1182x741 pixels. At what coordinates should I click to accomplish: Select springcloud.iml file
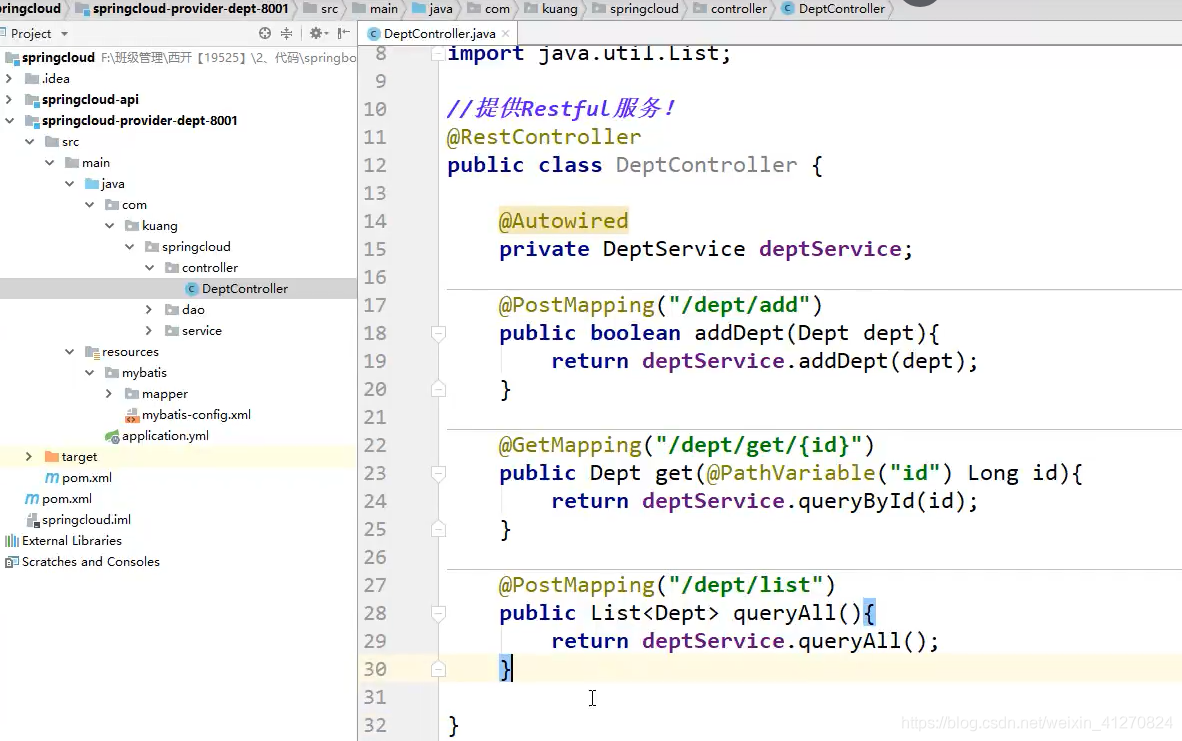(x=78, y=520)
